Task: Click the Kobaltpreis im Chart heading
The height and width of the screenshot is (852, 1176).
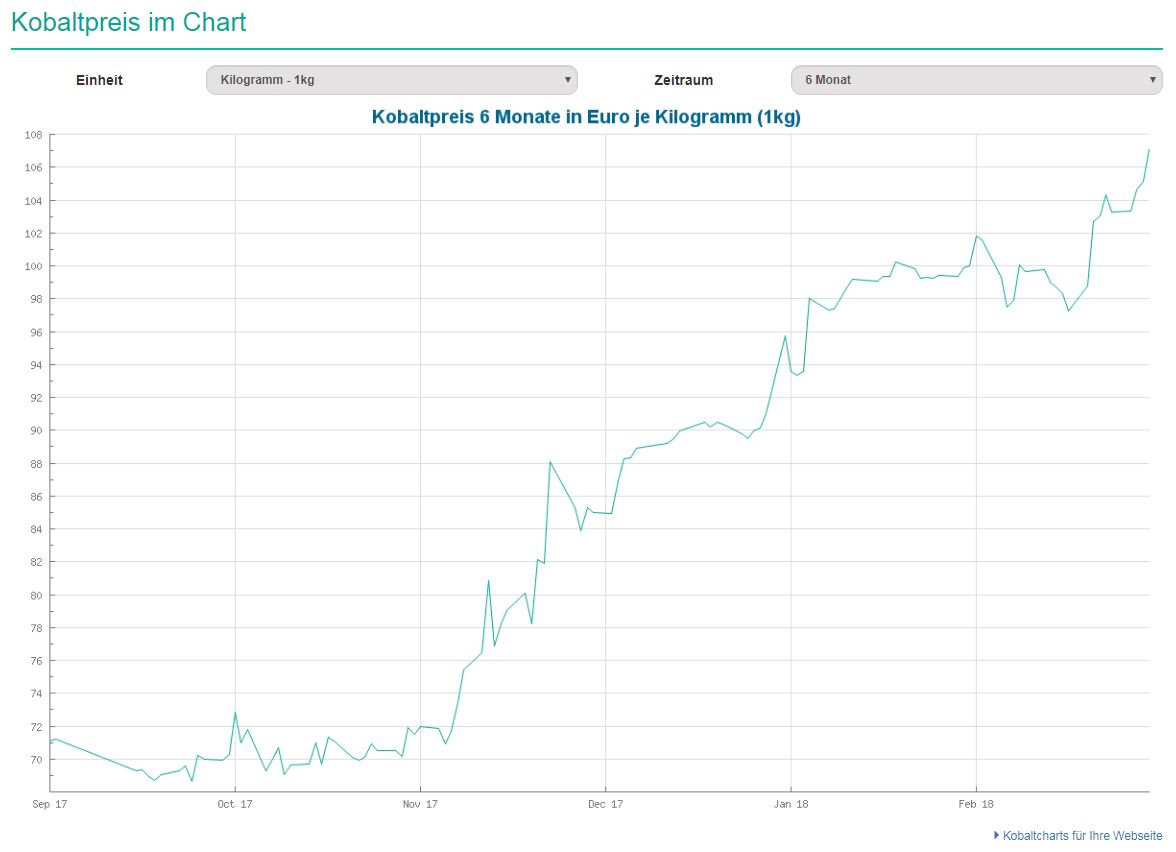Action: (128, 22)
